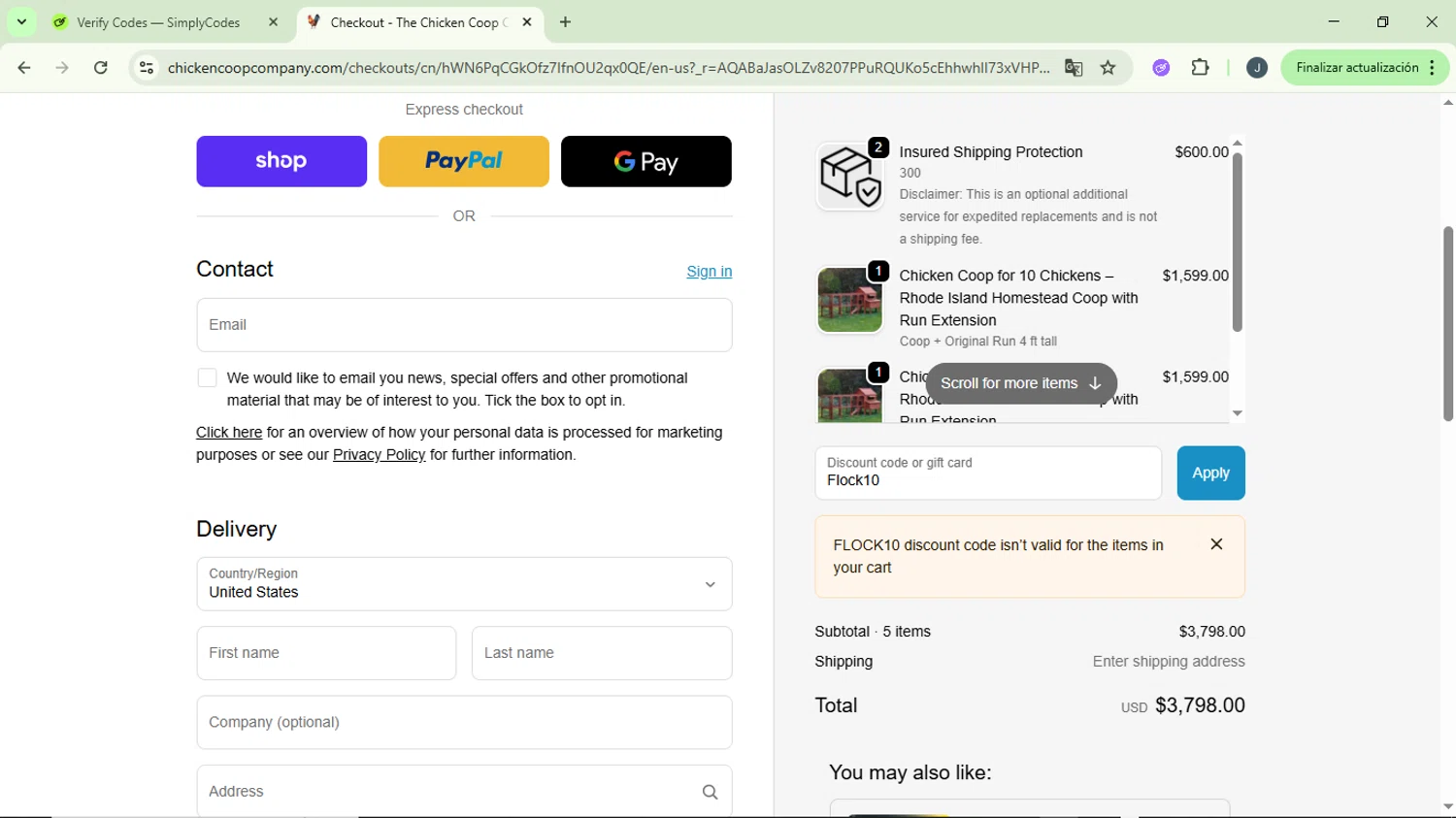1456x818 pixels.
Task: Focus the First name field
Action: pyautogui.click(x=326, y=653)
